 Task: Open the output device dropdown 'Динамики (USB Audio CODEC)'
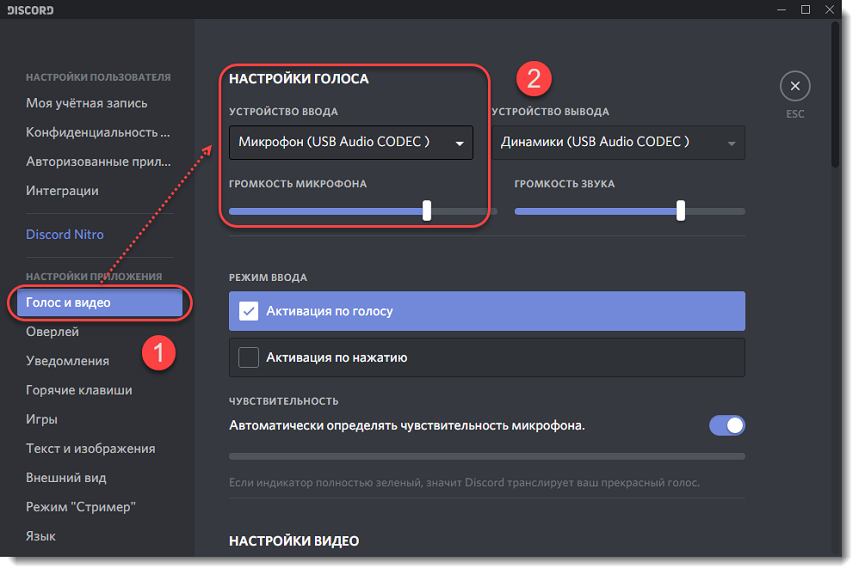pyautogui.click(x=618, y=142)
